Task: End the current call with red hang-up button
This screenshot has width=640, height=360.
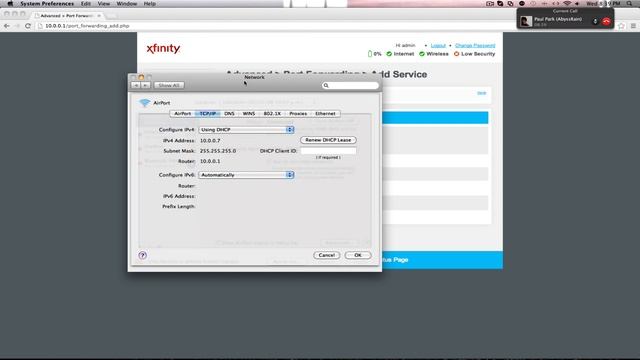Action: tap(607, 21)
